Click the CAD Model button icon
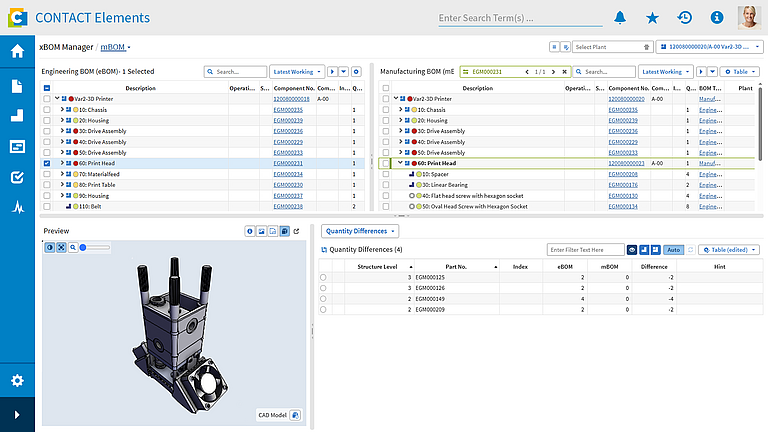This screenshot has height=432, width=768. (x=295, y=415)
